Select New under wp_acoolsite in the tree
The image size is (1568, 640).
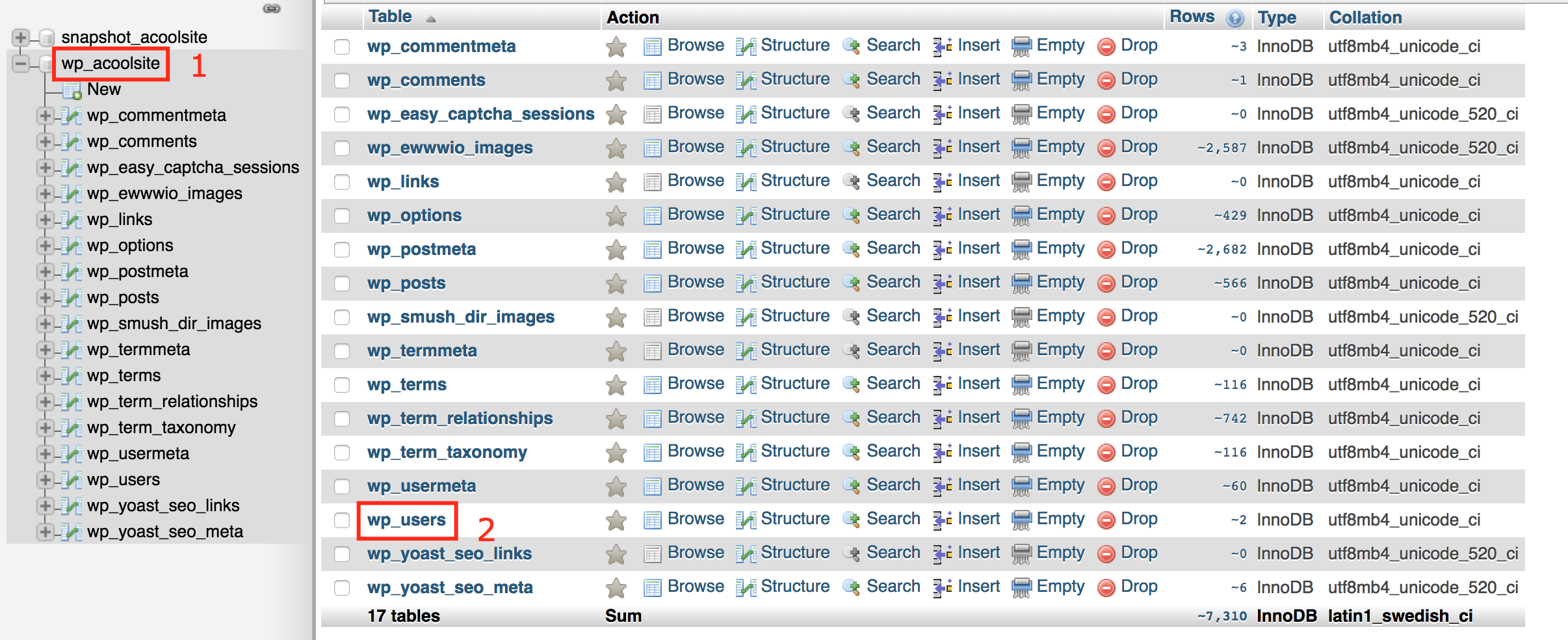(x=103, y=89)
